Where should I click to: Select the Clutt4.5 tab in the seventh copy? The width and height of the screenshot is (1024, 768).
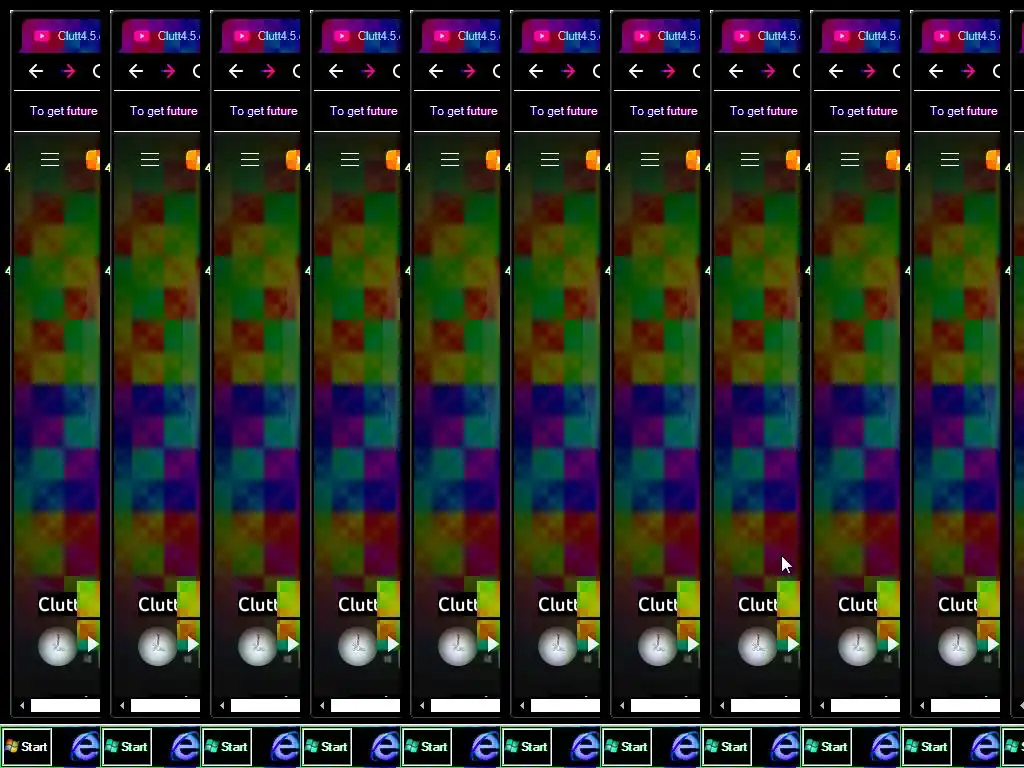660,36
